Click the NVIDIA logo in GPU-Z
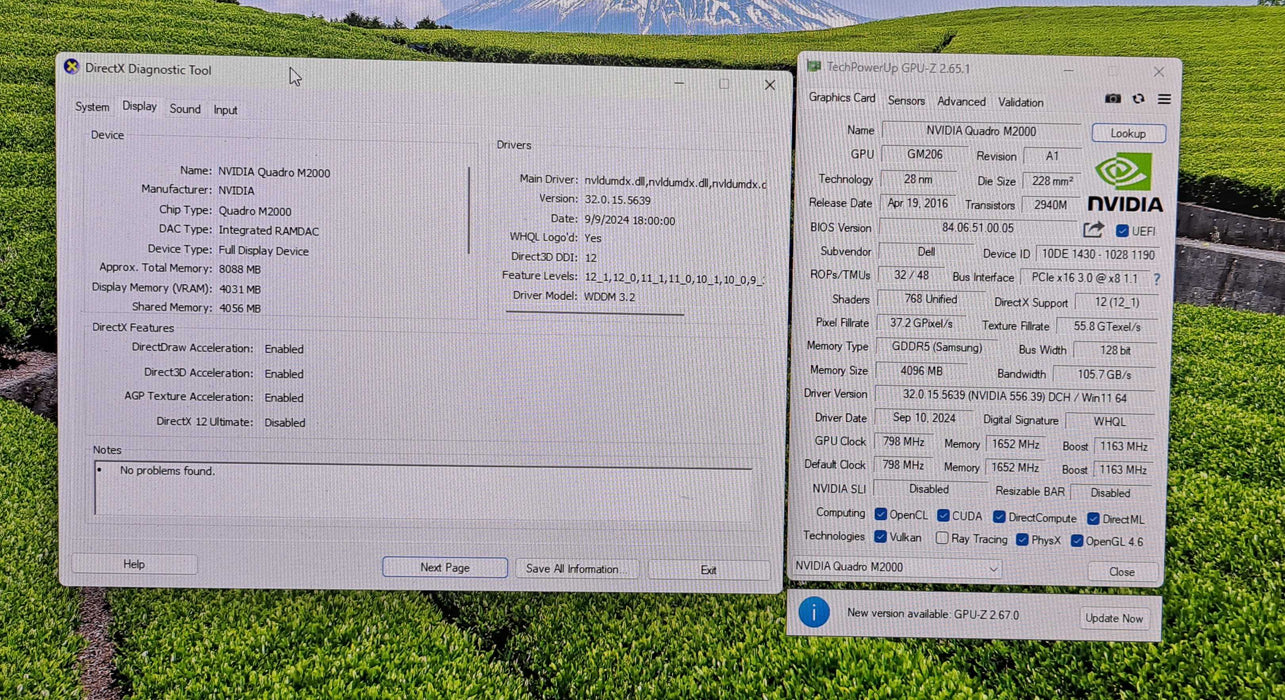 tap(1125, 183)
